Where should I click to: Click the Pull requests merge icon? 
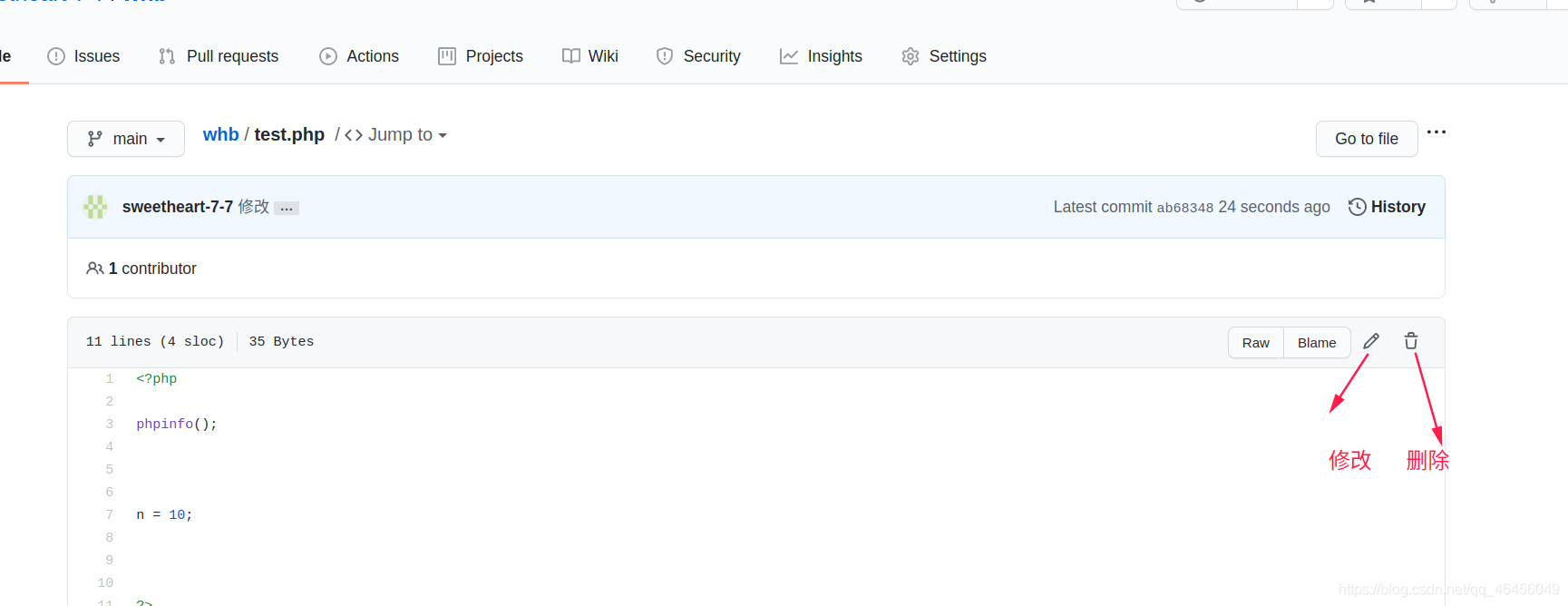coord(167,56)
